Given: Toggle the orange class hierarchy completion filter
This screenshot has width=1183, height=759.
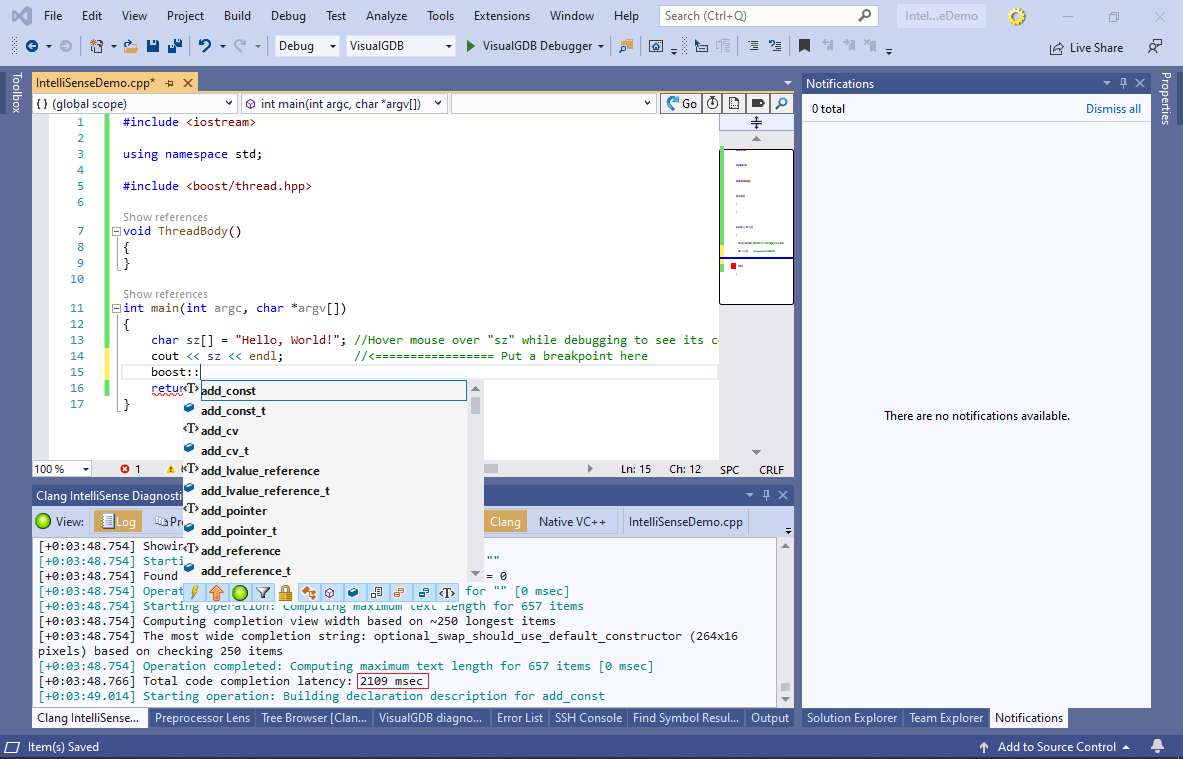Looking at the screenshot, I should pyautogui.click(x=309, y=592).
